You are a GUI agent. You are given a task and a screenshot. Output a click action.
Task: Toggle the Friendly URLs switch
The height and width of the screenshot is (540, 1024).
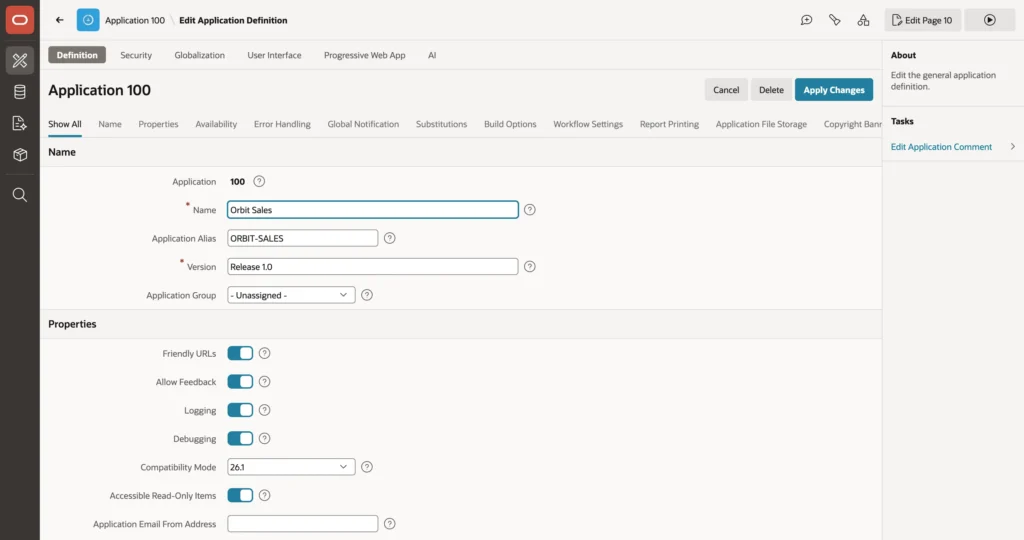(240, 353)
